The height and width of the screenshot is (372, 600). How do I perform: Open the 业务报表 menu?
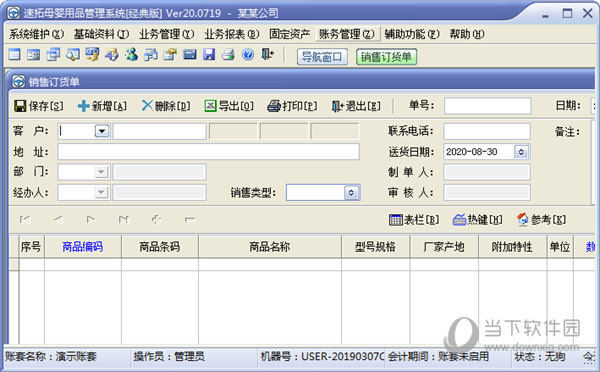[x=232, y=34]
